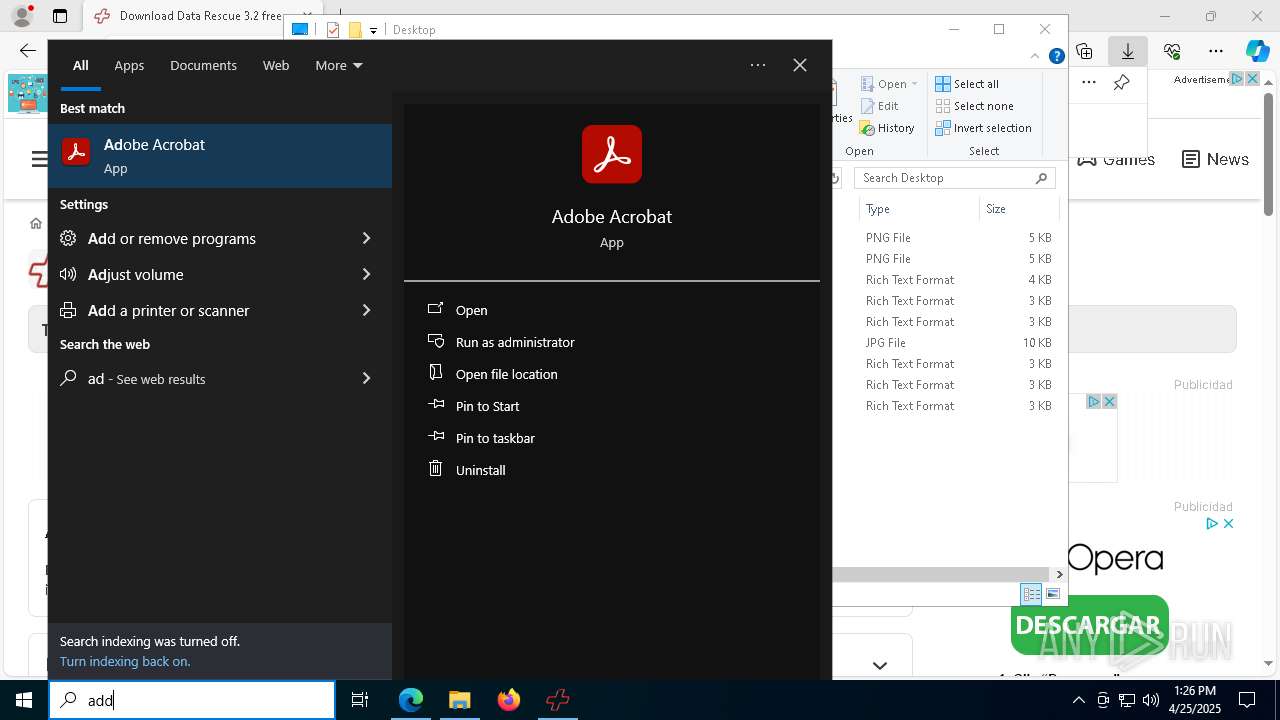Switch to large icons view in Explorer
The width and height of the screenshot is (1280, 720).
1053,594
